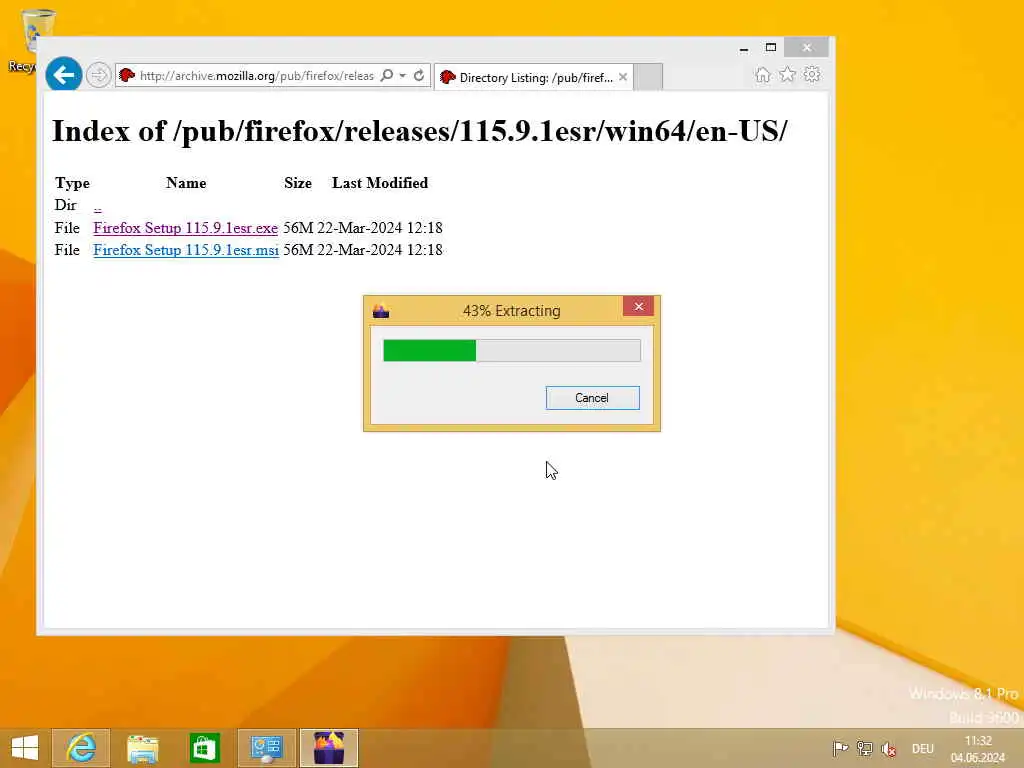This screenshot has height=768, width=1024.
Task: Click the address bar URL field
Action: coord(257,76)
